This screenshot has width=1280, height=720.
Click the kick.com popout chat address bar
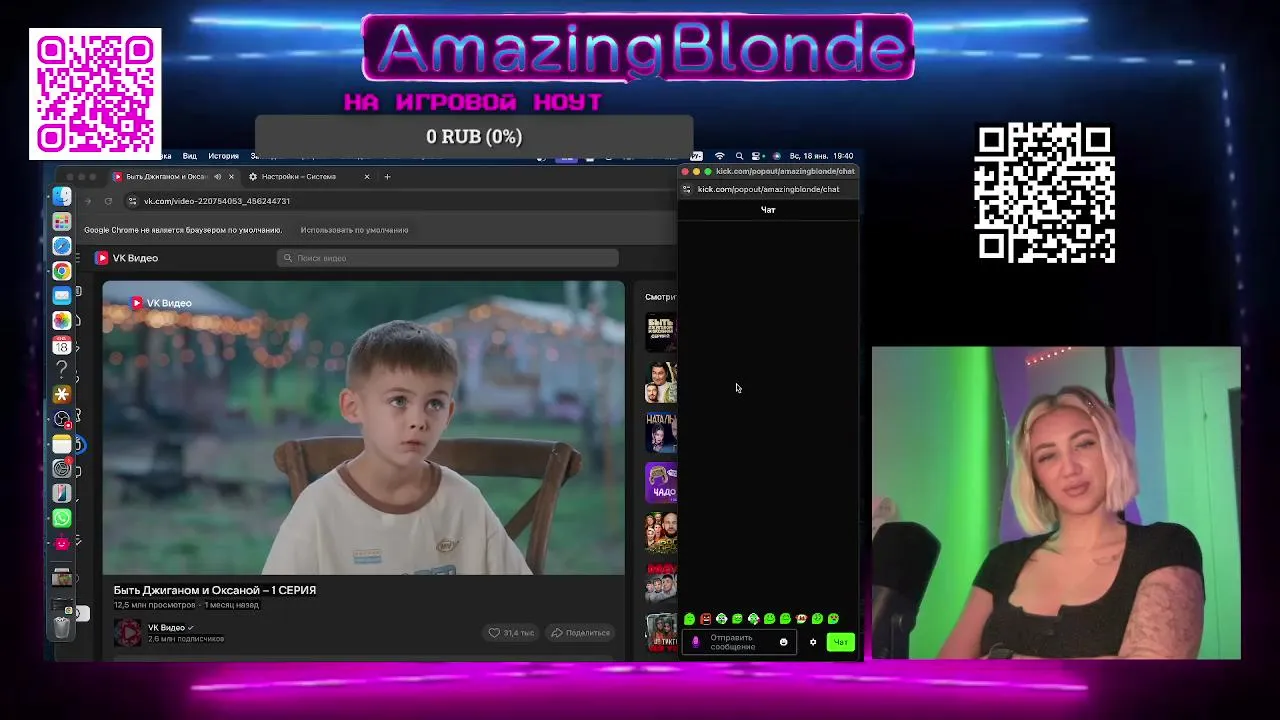click(768, 189)
